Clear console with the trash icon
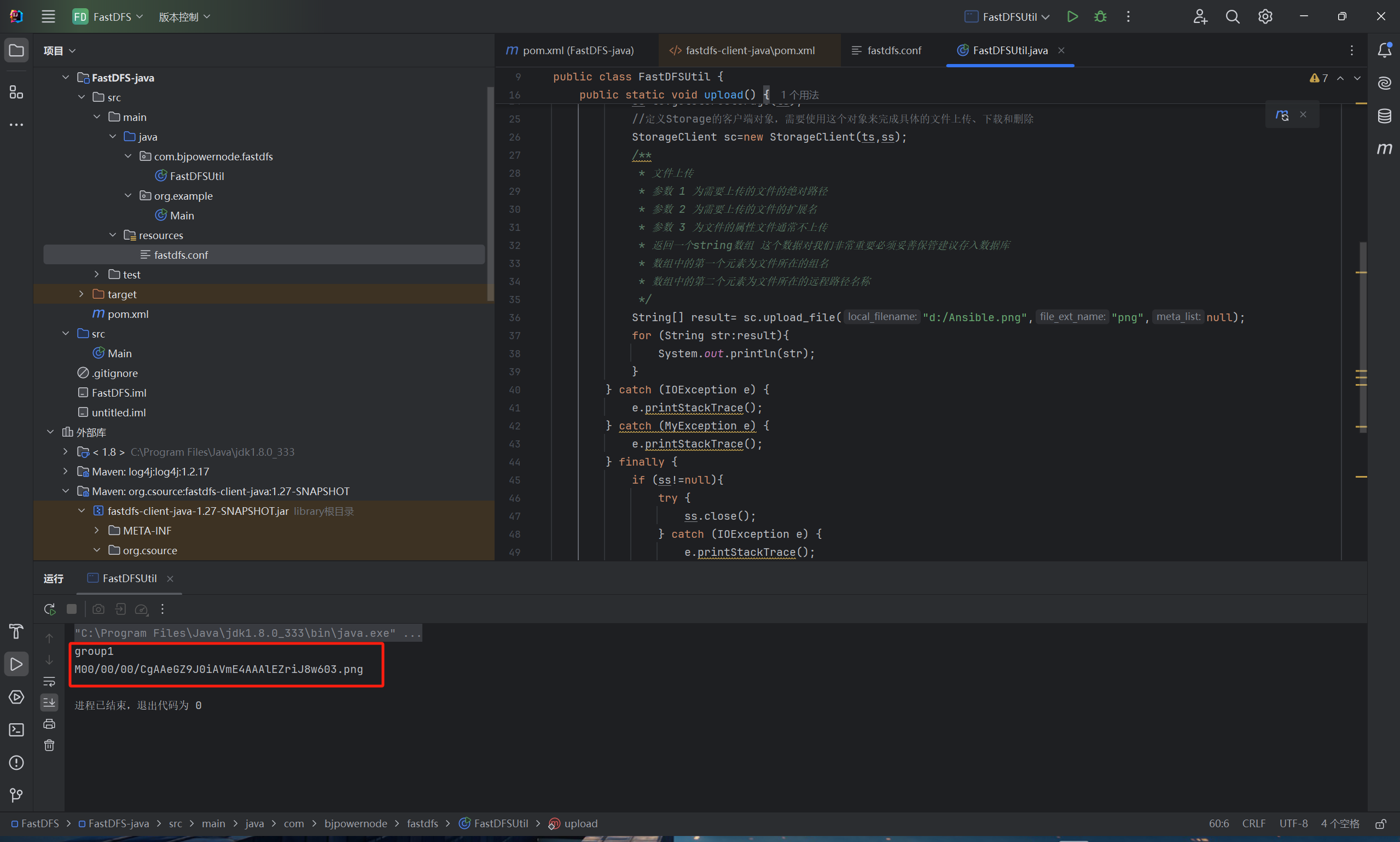Screen dimensions: 1400x842 49,745
